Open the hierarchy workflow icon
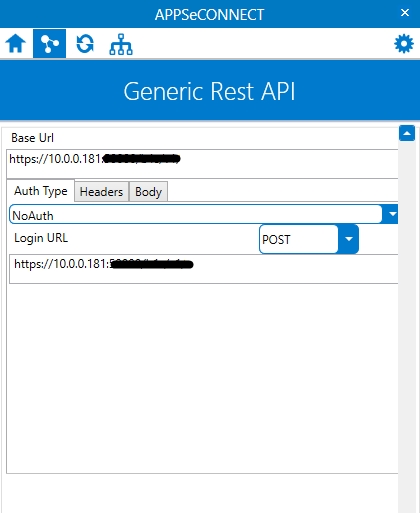The image size is (420, 513). pos(121,44)
